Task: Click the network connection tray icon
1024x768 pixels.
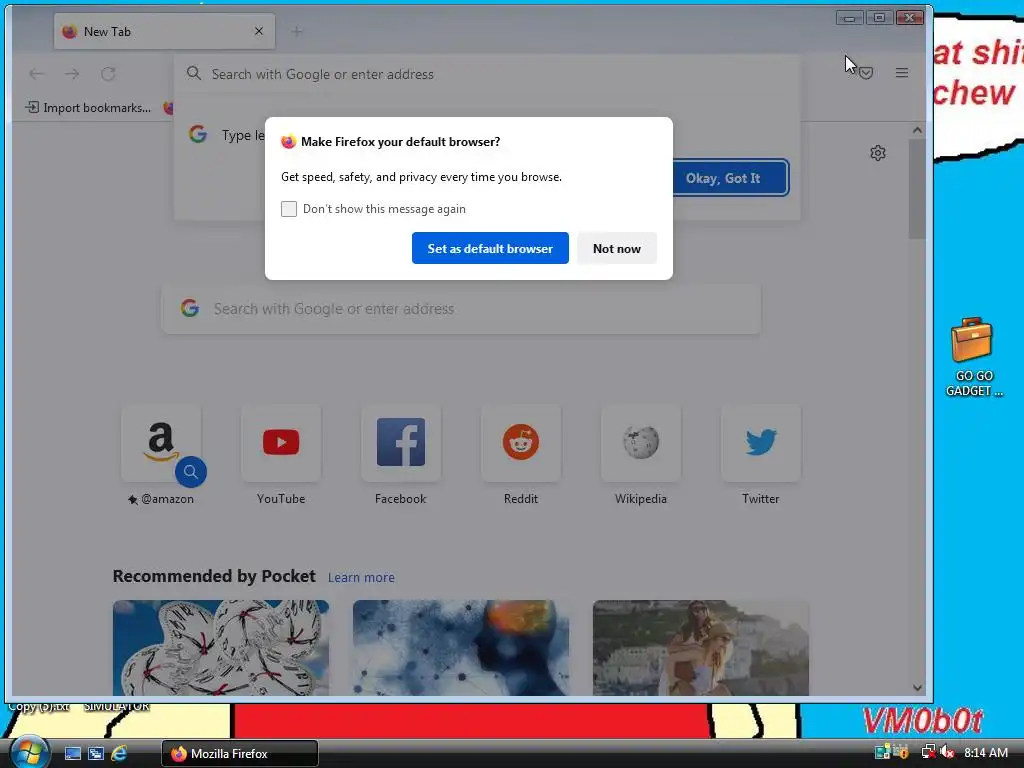Action: (x=928, y=752)
